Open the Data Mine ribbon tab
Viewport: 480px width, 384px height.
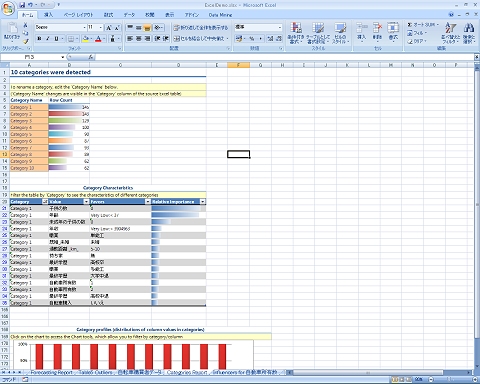click(x=220, y=15)
